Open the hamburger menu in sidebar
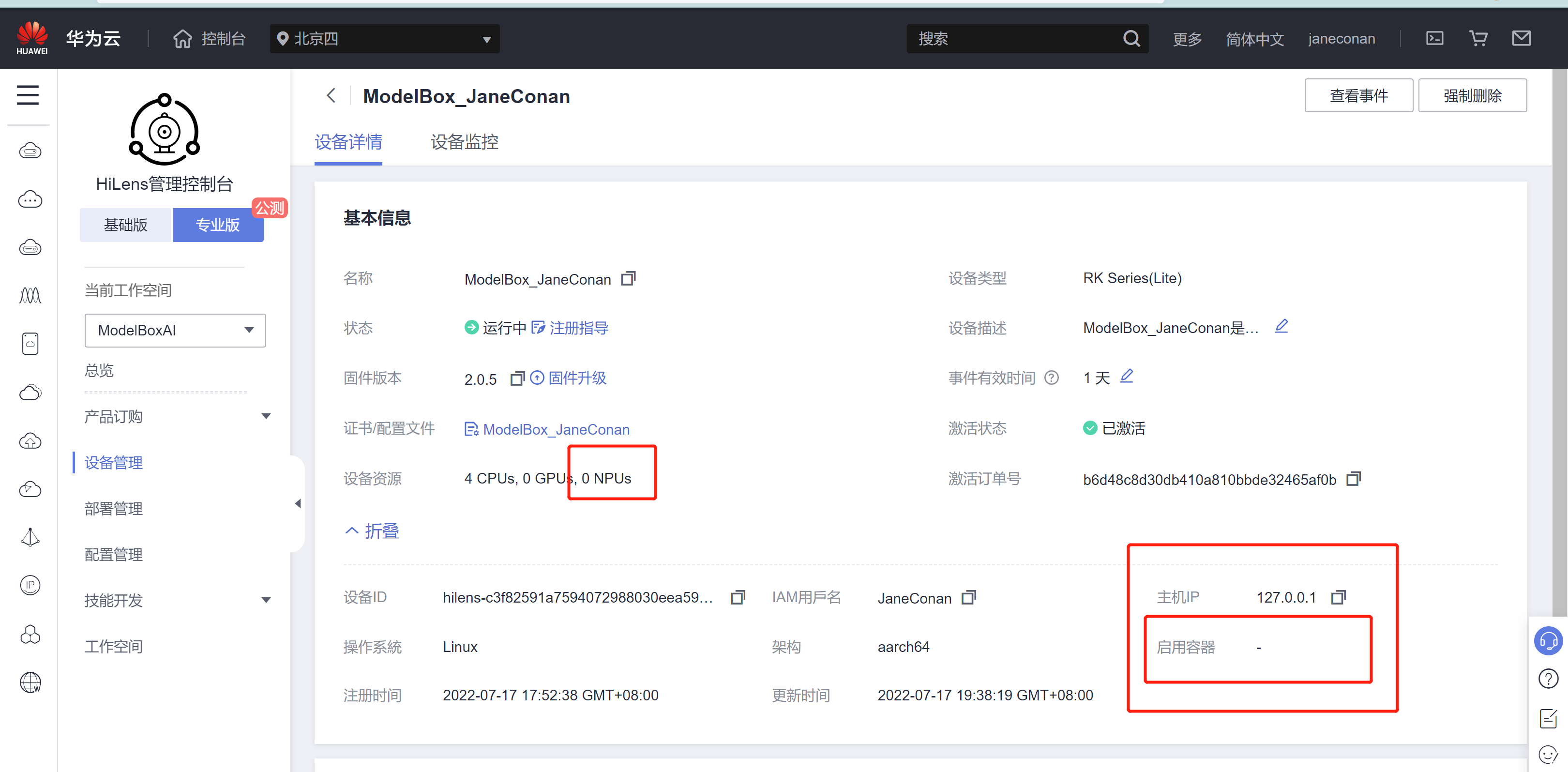 click(28, 95)
